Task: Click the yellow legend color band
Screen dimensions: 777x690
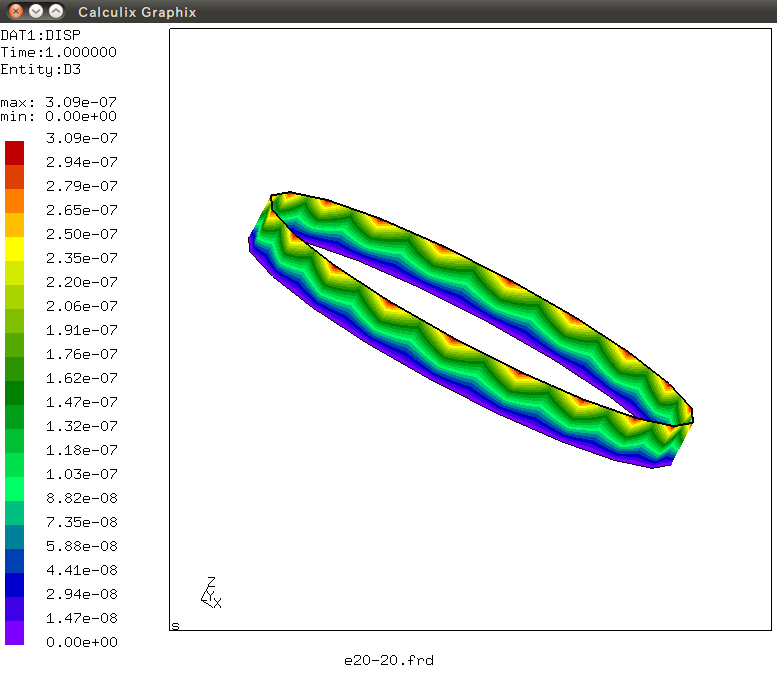Action: [14, 249]
